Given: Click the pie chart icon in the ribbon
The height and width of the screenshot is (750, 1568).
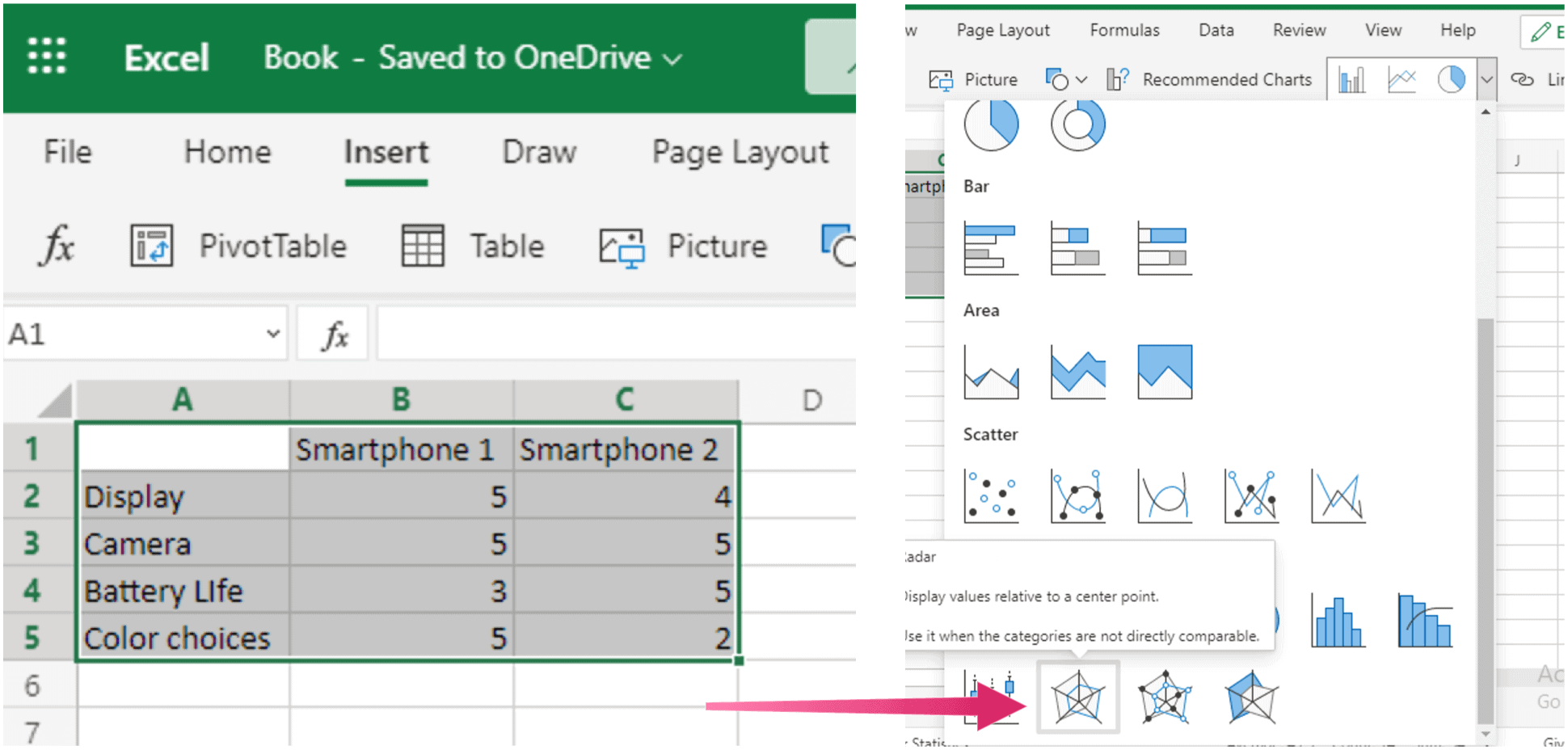Looking at the screenshot, I should 1452,79.
